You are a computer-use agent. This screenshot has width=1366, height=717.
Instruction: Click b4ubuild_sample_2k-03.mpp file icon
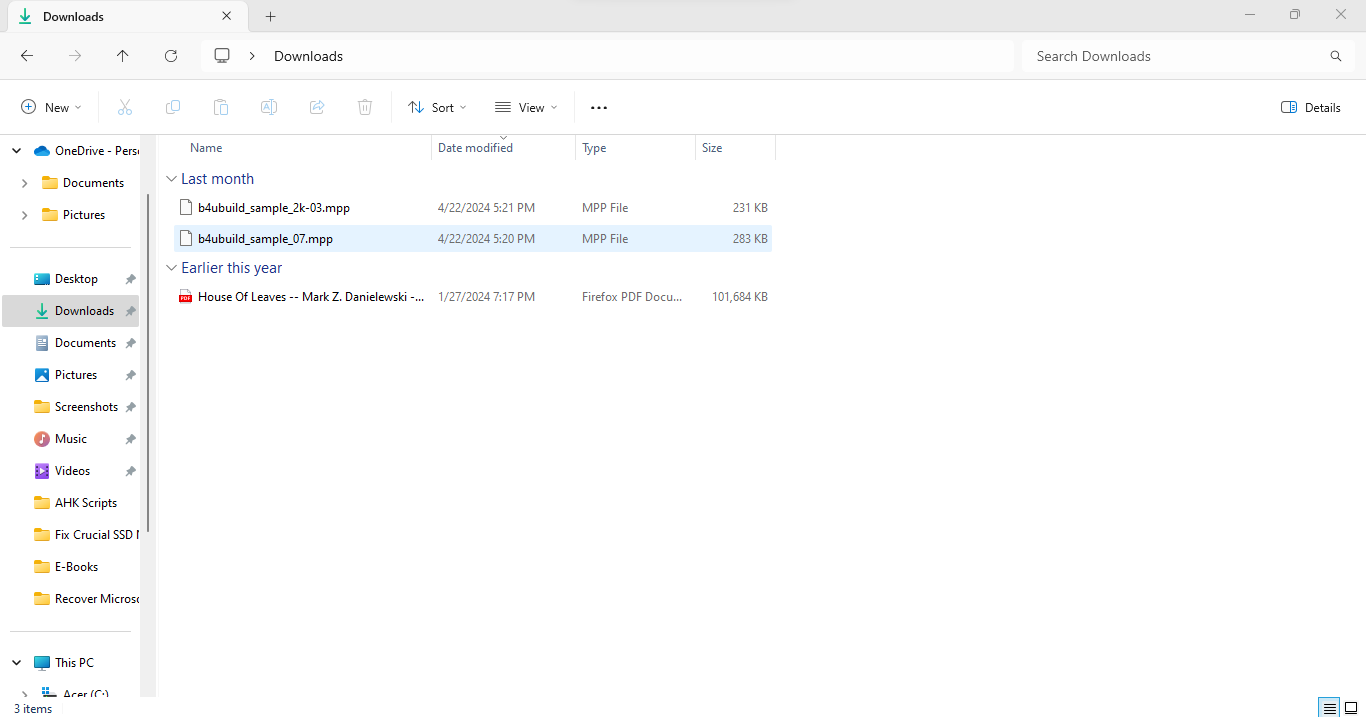click(x=185, y=208)
